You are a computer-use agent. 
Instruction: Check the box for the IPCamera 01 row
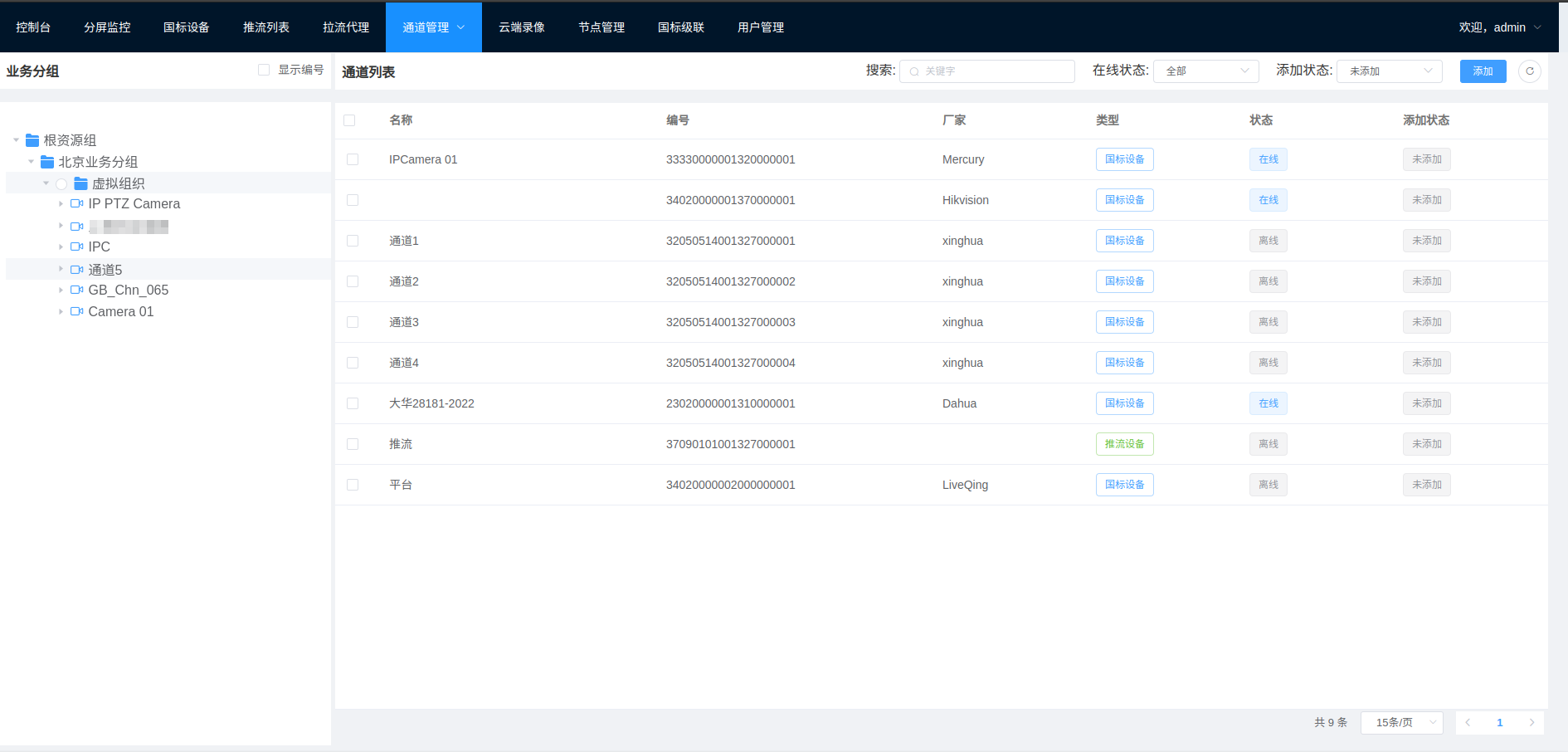(x=353, y=159)
